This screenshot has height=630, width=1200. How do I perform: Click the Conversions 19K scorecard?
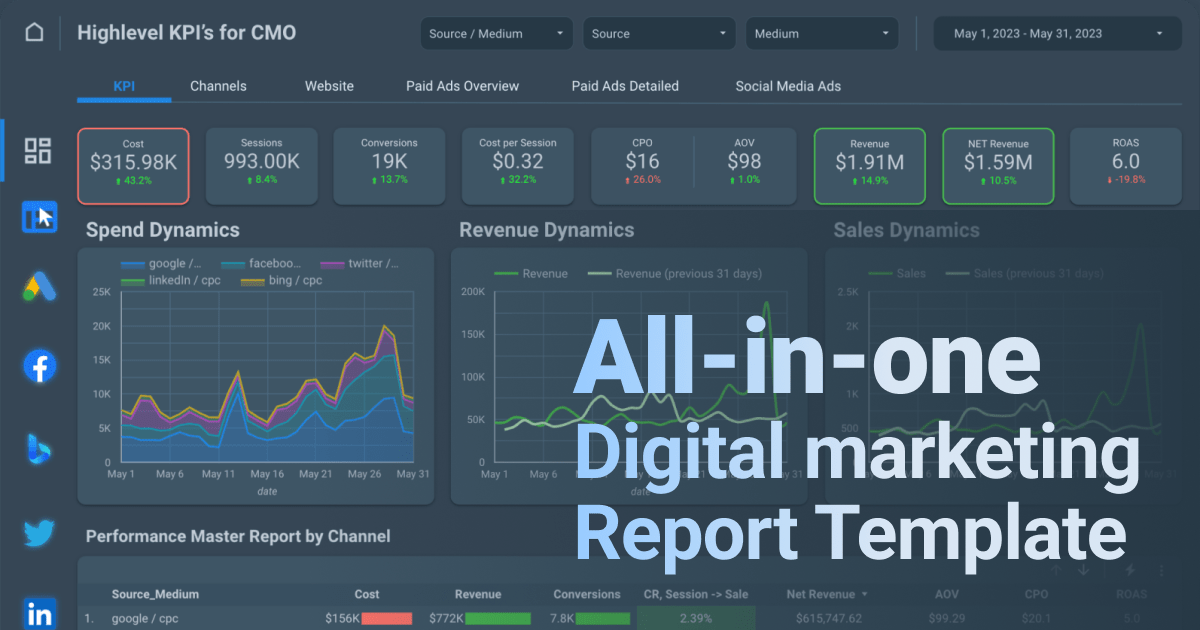pos(389,165)
